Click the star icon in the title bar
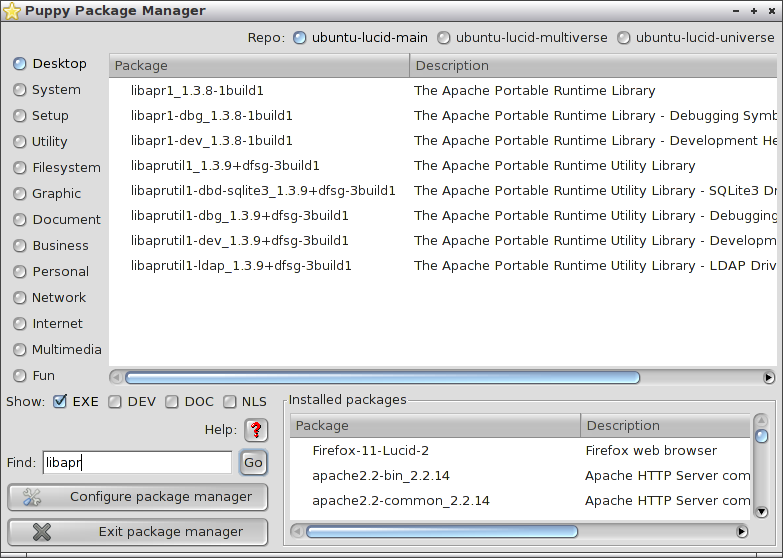Image resolution: width=783 pixels, height=558 pixels. pos(11,11)
